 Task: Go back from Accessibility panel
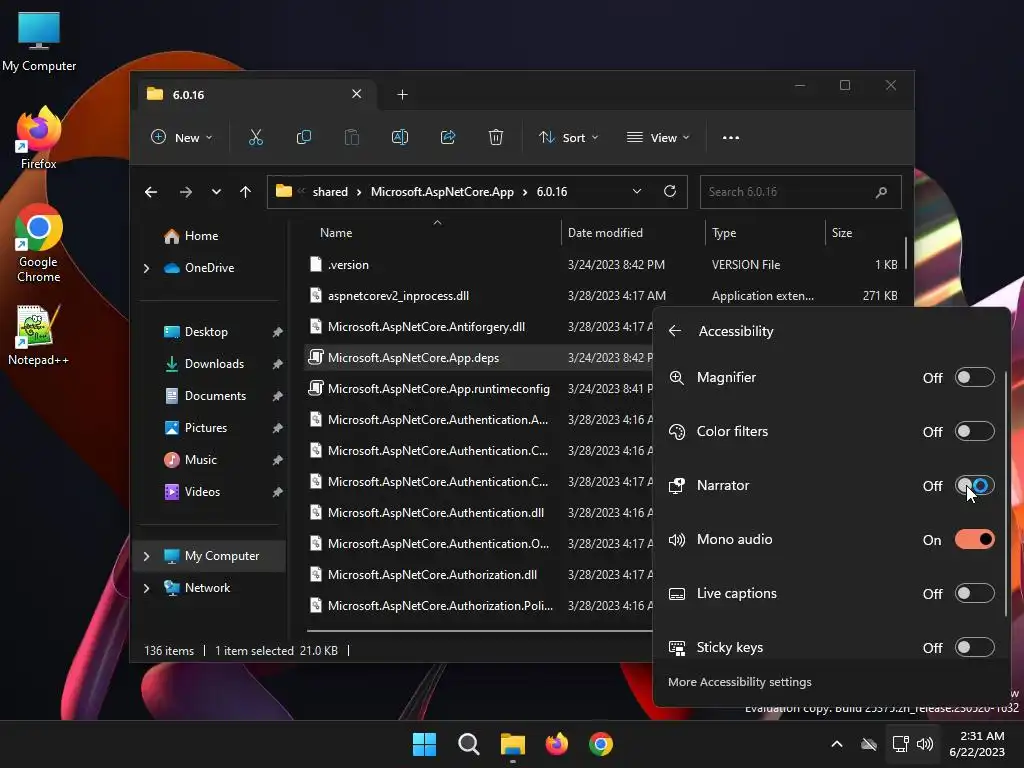(675, 331)
